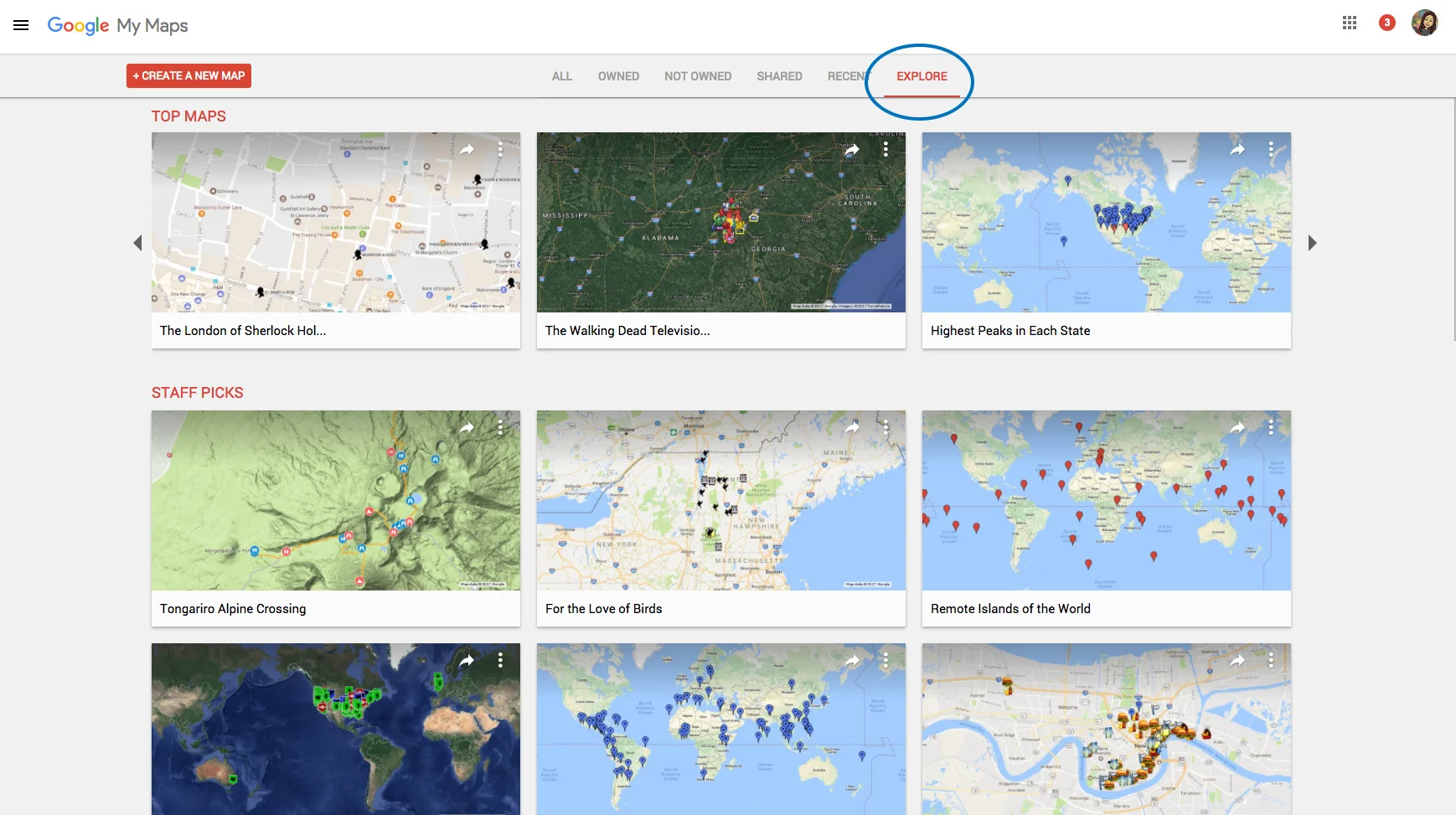The height and width of the screenshot is (815, 1456).
Task: Click the title 'Highest Peaks in Each State'
Action: [1010, 331]
